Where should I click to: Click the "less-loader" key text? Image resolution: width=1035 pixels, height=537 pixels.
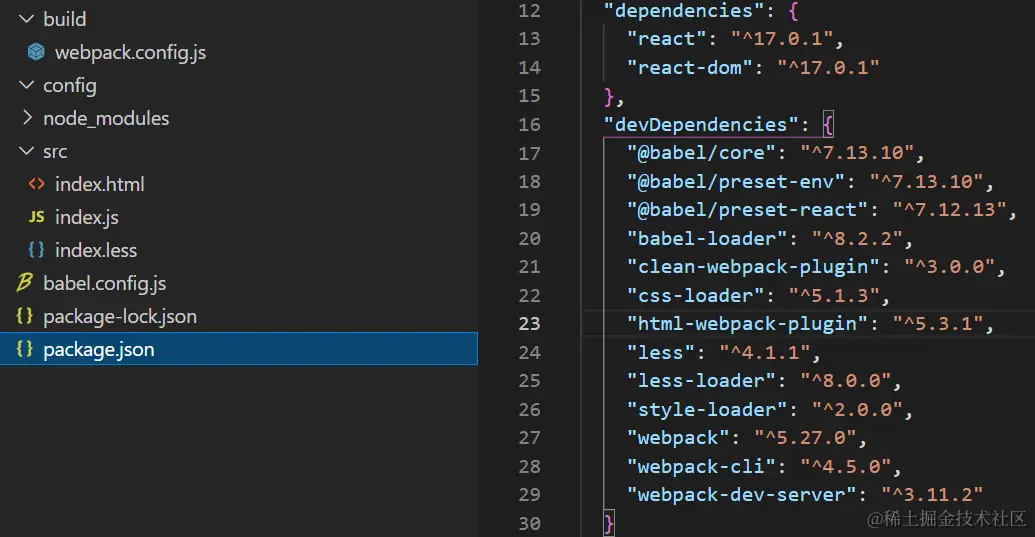coord(702,381)
